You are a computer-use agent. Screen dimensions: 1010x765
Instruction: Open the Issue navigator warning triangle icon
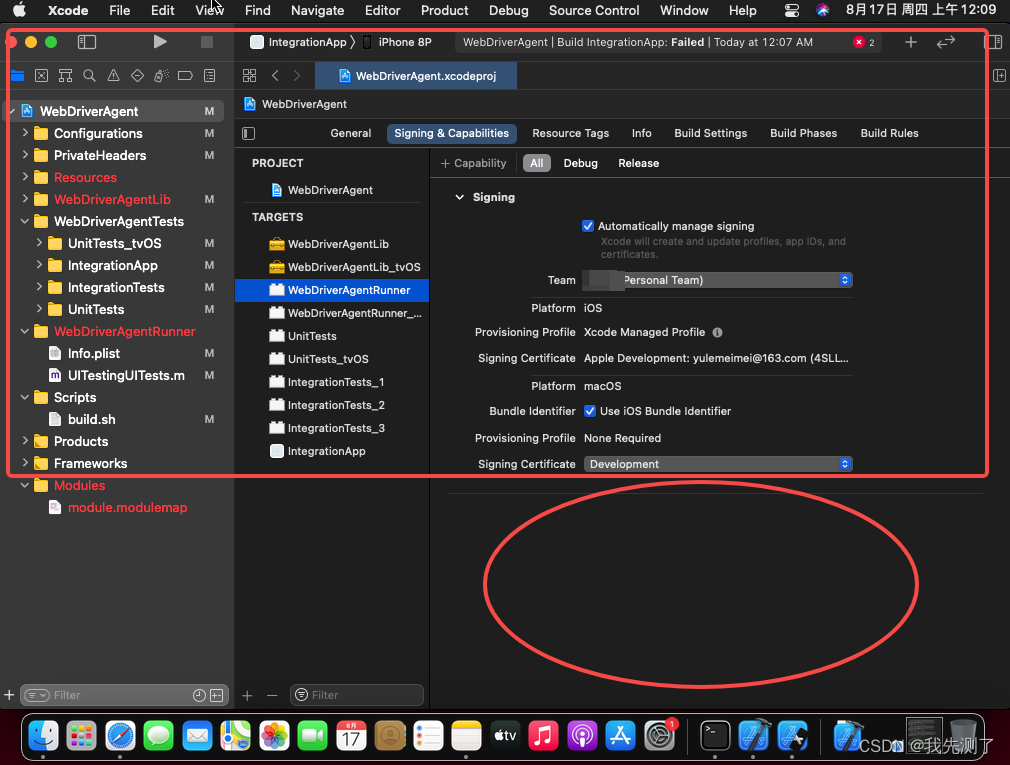tap(113, 75)
